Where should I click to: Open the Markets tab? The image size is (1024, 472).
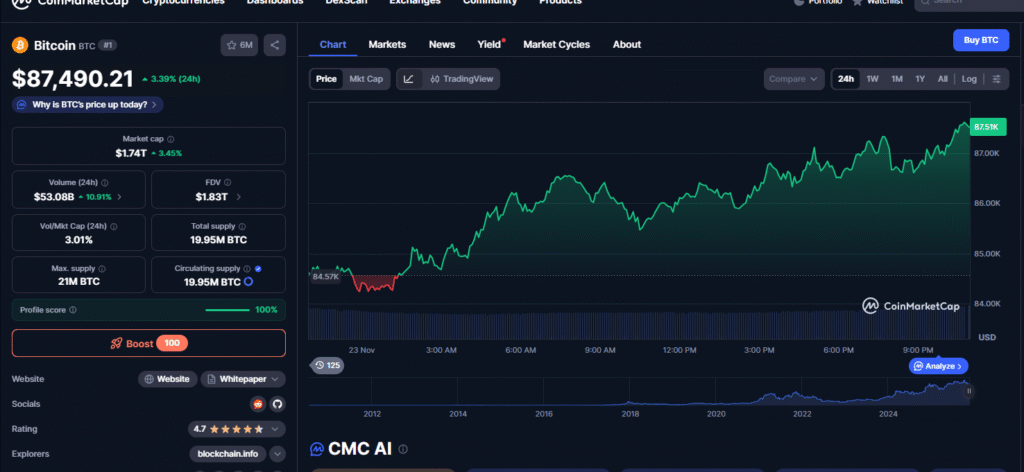point(387,44)
